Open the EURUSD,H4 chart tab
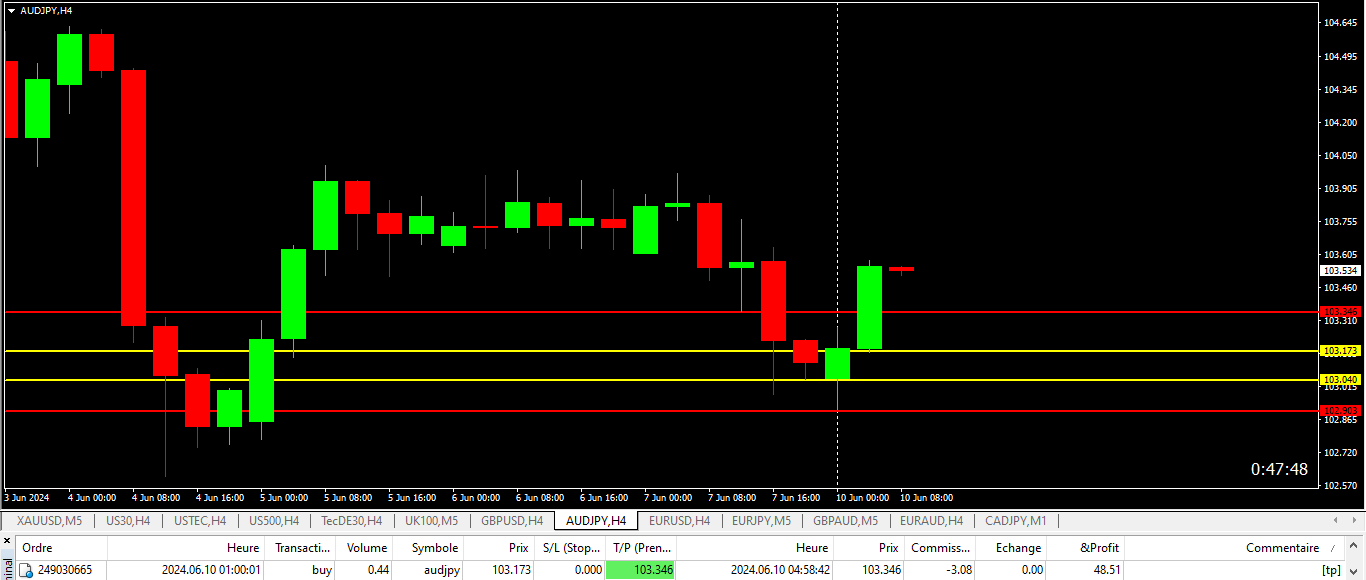 pyautogui.click(x=679, y=521)
